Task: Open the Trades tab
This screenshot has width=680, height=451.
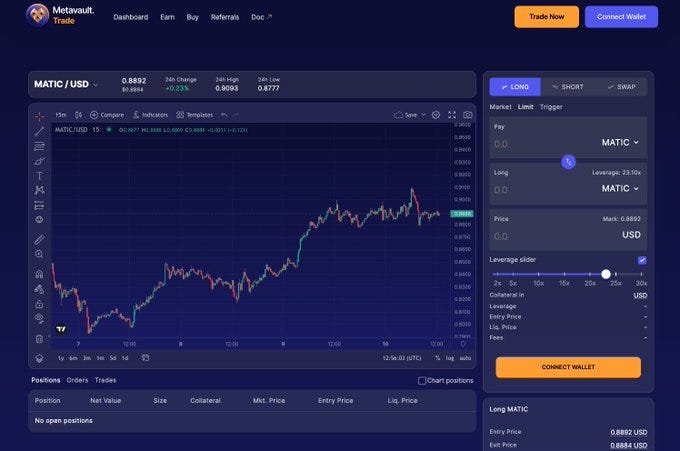Action: [x=105, y=380]
